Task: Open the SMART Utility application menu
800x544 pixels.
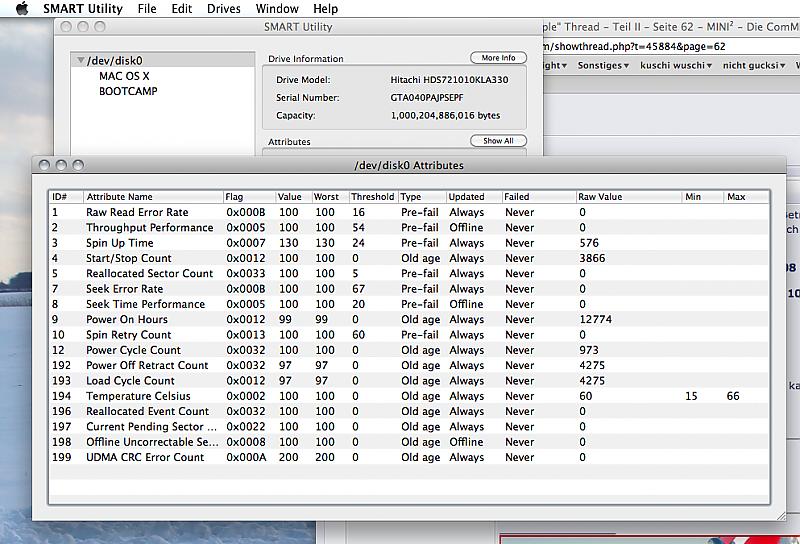Action: [x=83, y=9]
